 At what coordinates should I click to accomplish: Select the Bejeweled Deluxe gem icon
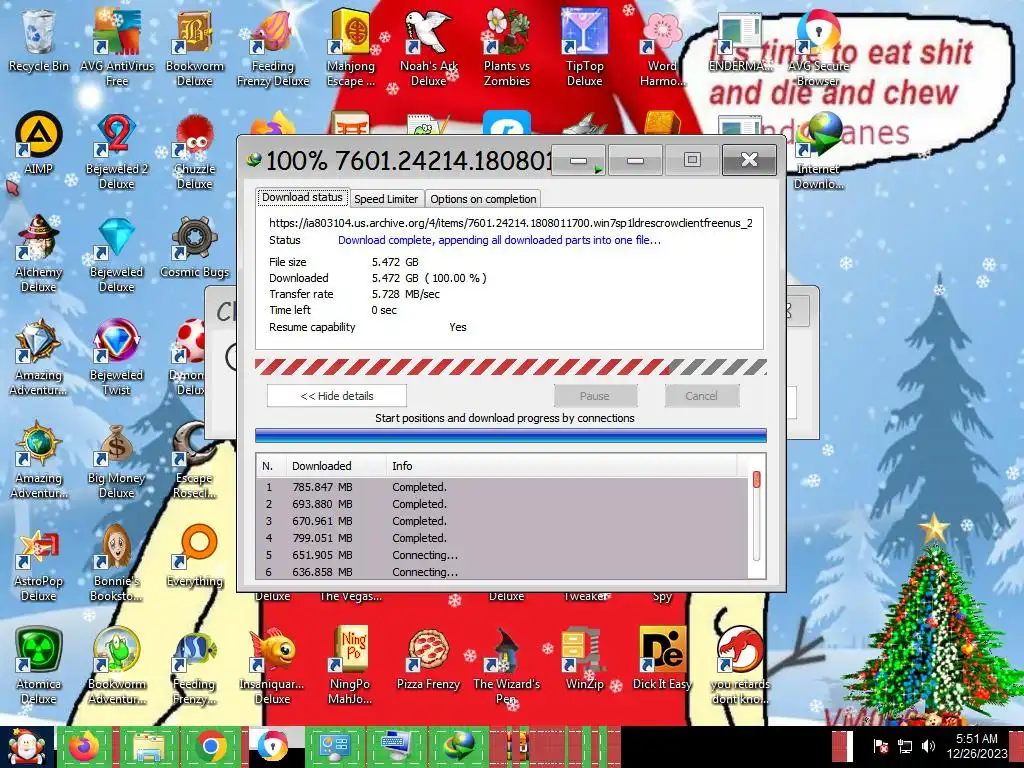(117, 253)
